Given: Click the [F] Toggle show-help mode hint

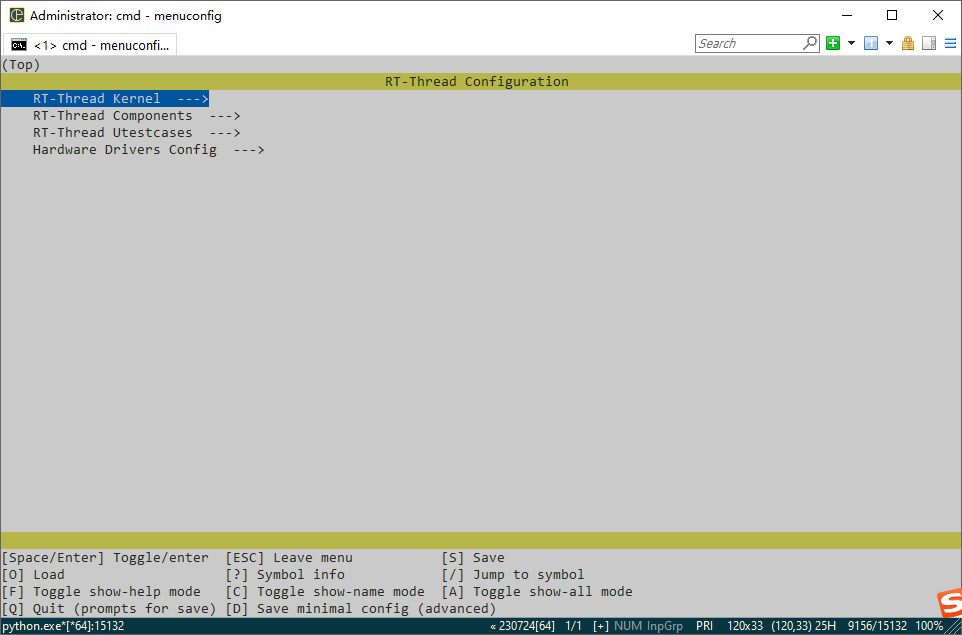Looking at the screenshot, I should coord(101,592).
